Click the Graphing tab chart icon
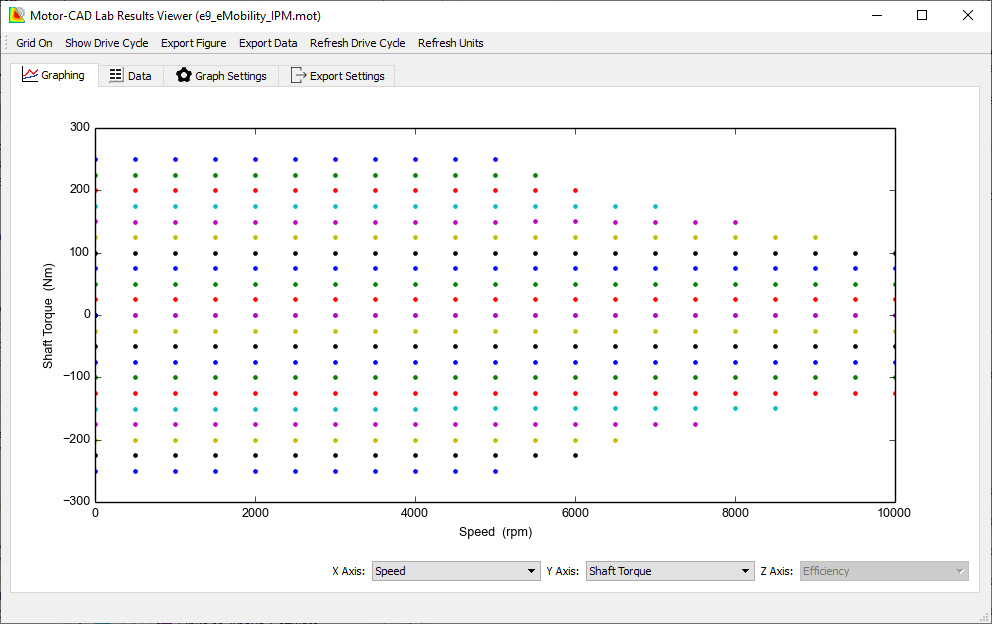The width and height of the screenshot is (992, 624). tap(30, 75)
